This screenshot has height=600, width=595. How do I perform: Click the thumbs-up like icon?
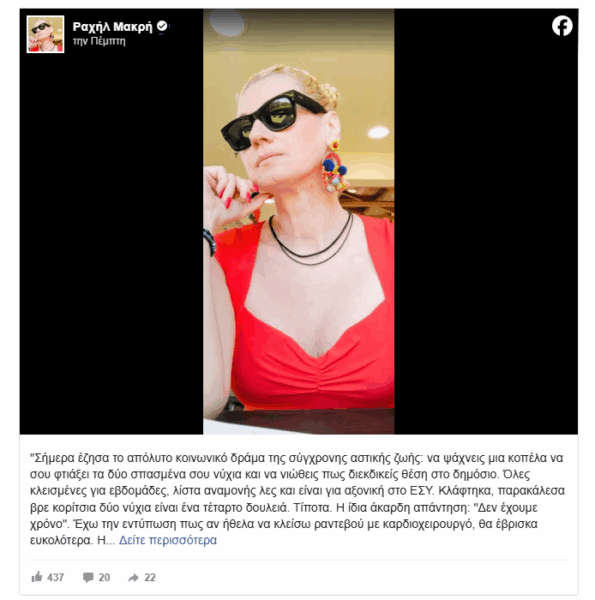tap(37, 577)
